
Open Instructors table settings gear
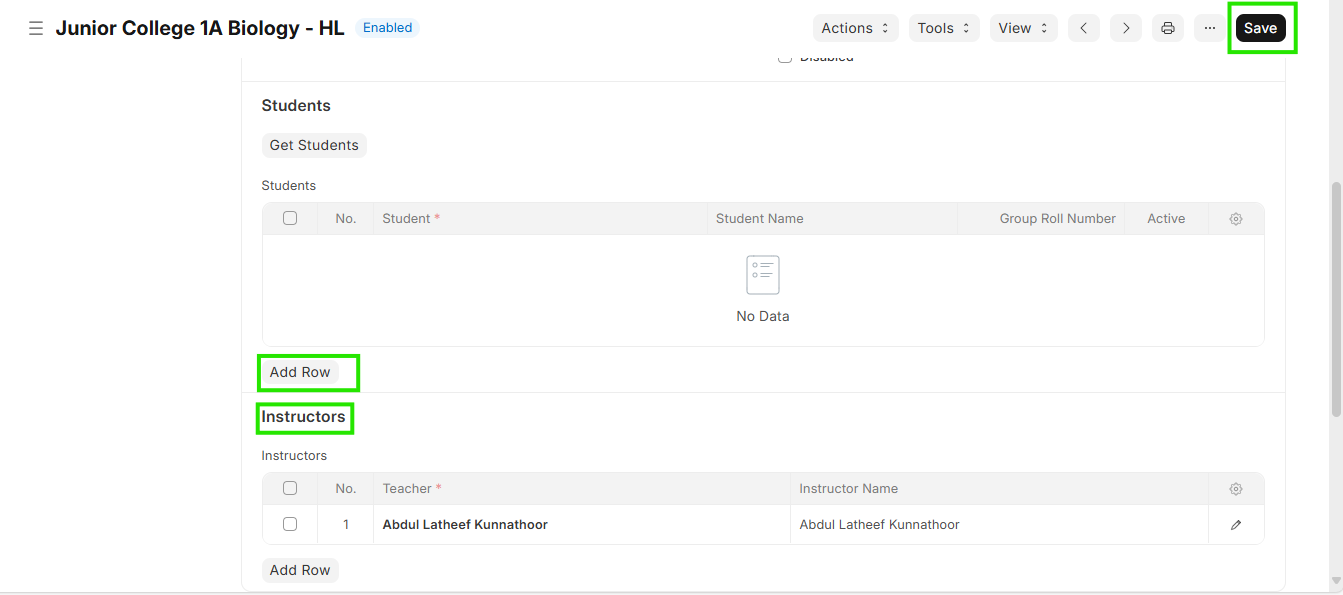(1236, 489)
